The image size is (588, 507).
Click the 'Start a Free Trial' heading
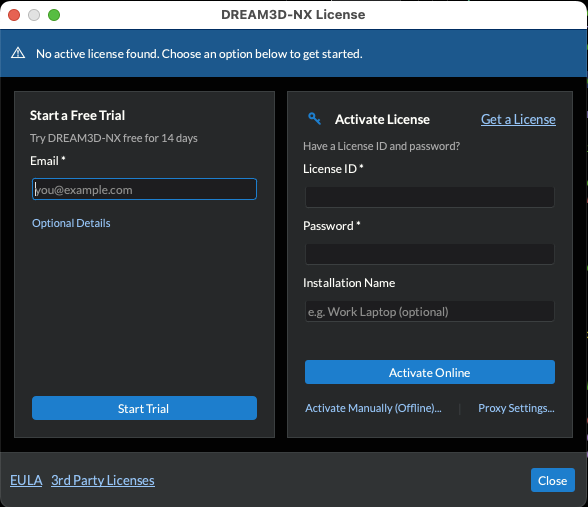click(x=77, y=116)
